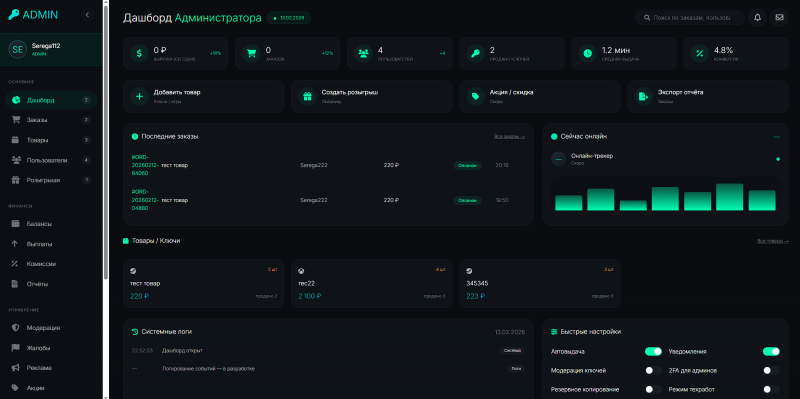The image size is (800, 399).
Task: Open the notifications bell icon
Action: tap(757, 17)
